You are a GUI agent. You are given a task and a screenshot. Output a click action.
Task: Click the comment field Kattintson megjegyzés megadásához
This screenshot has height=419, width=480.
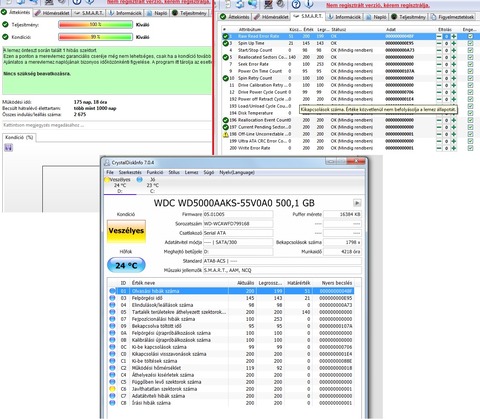click(107, 125)
